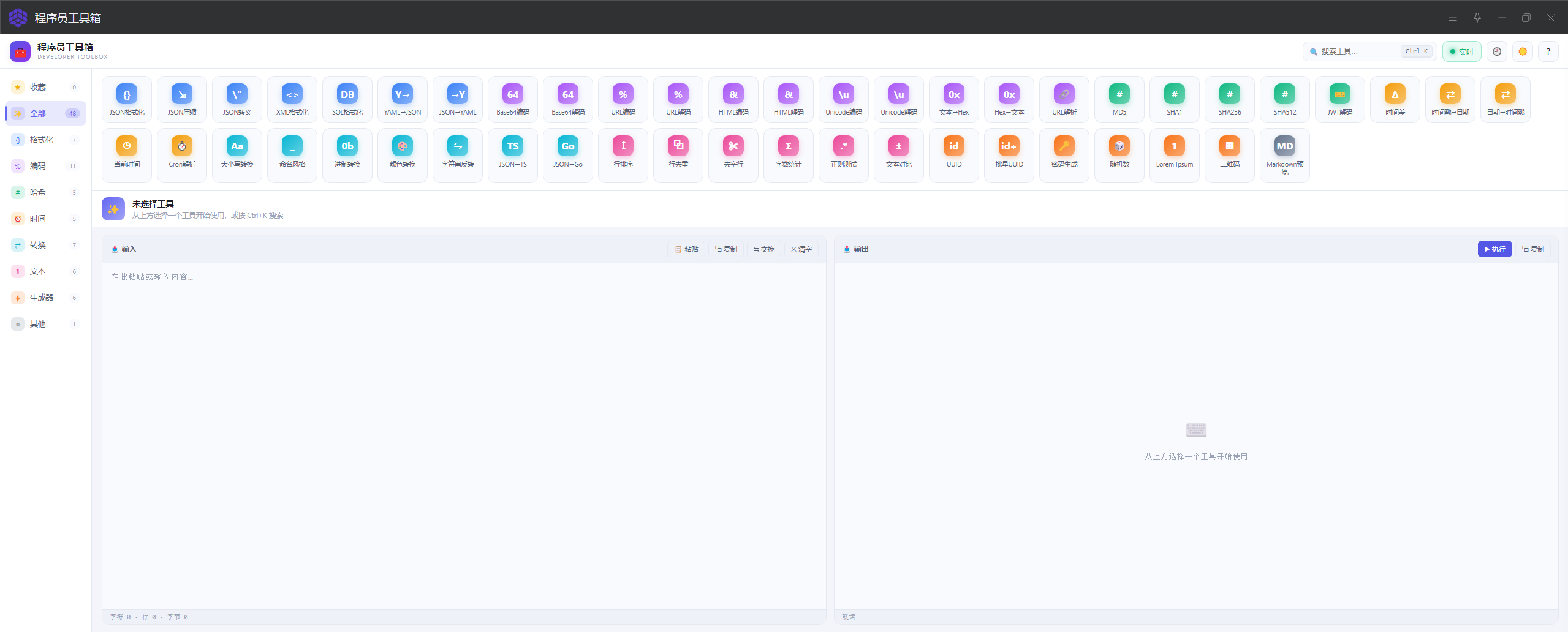The width and height of the screenshot is (1568, 632).
Task: Open the 文本对比 tool
Action: [x=899, y=155]
